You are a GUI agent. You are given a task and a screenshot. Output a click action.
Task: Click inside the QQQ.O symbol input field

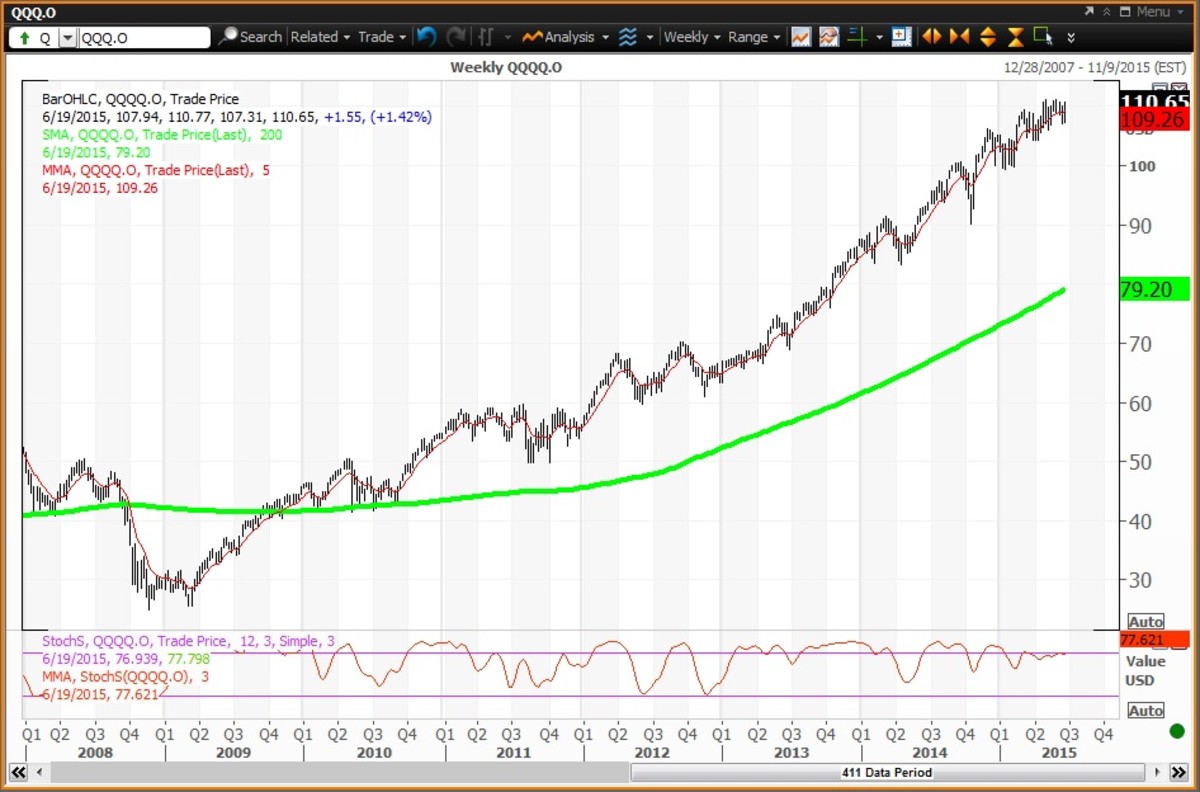point(145,37)
